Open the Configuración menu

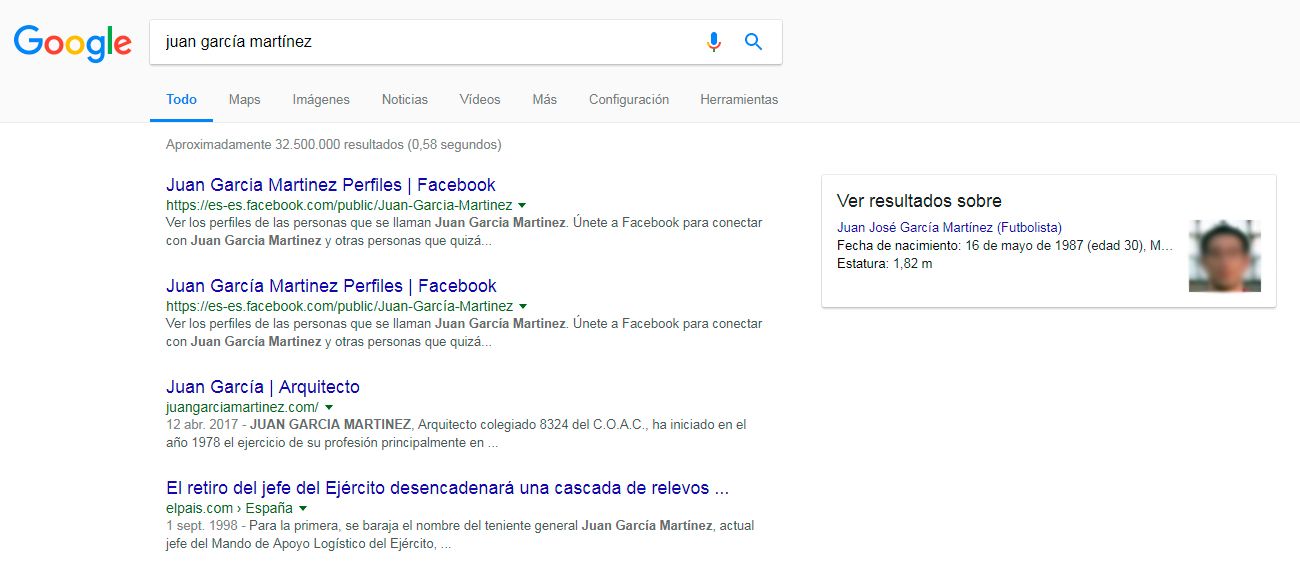[628, 99]
